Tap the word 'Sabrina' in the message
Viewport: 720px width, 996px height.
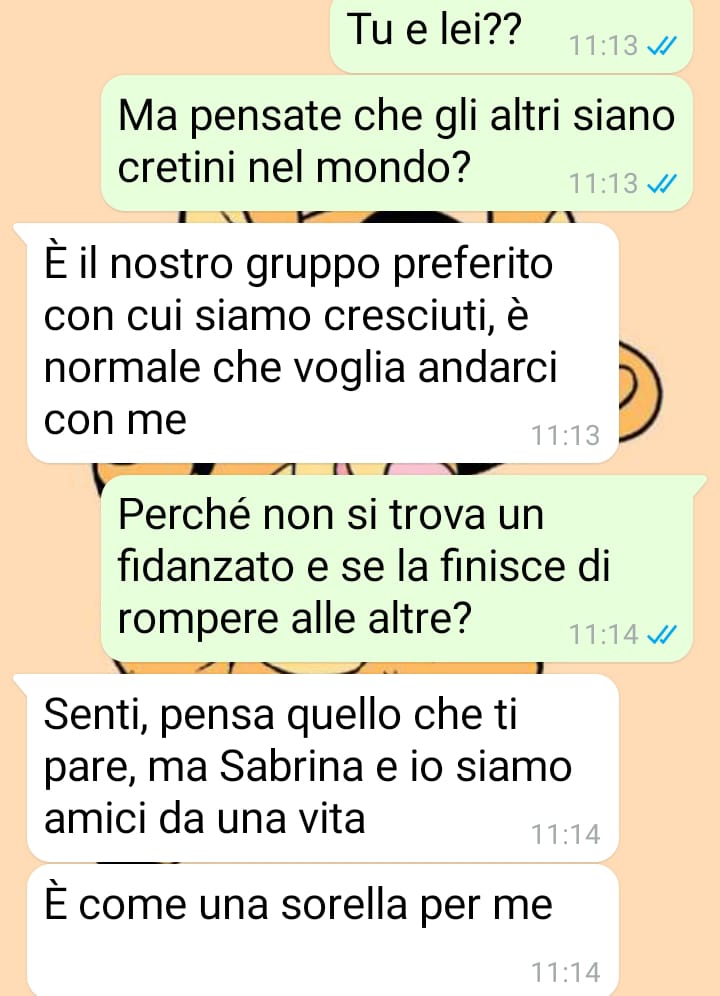click(x=291, y=767)
